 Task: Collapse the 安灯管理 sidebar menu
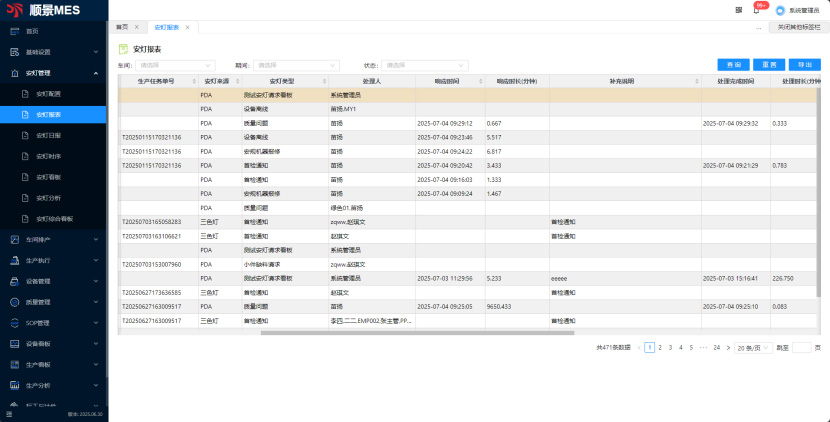point(95,73)
